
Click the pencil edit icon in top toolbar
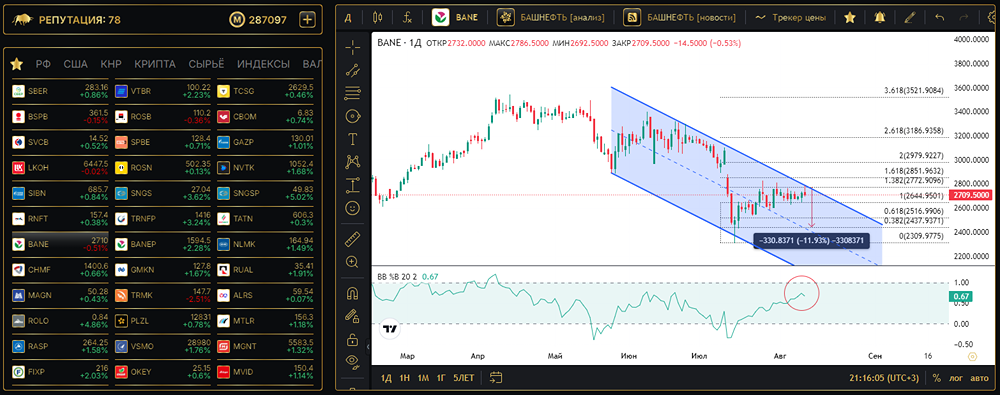tap(911, 18)
